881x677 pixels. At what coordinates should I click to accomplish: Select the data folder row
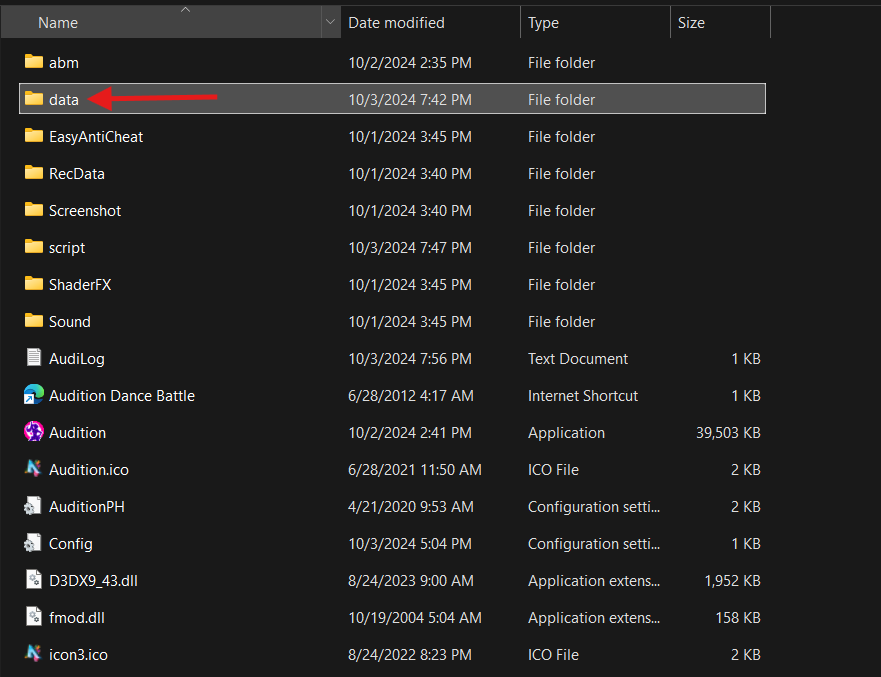tap(392, 99)
